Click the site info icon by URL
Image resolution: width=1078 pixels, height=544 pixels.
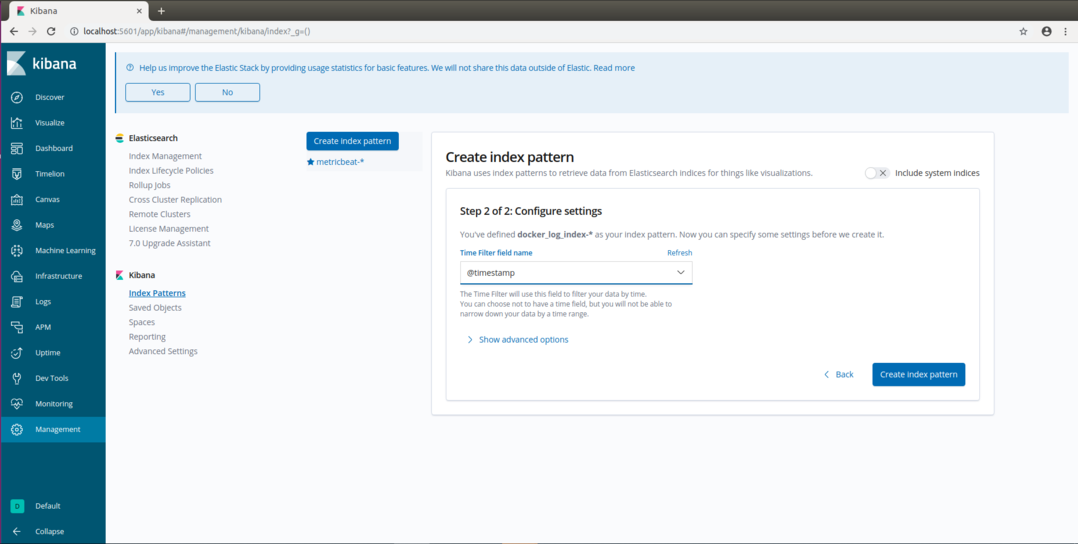point(74,32)
